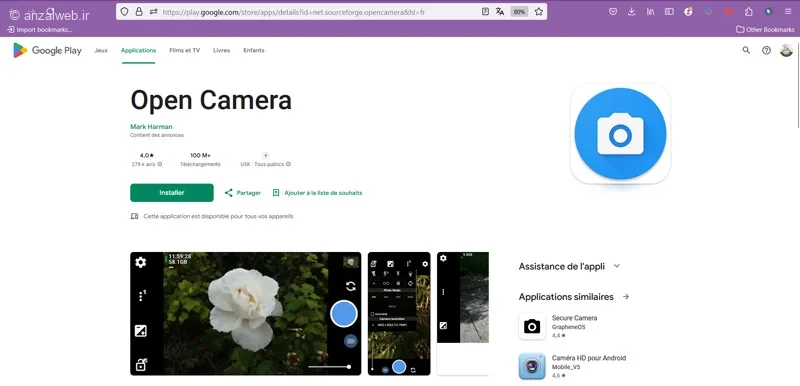This screenshot has height=386, width=800.
Task: Open the Jeux tab
Action: [101, 50]
